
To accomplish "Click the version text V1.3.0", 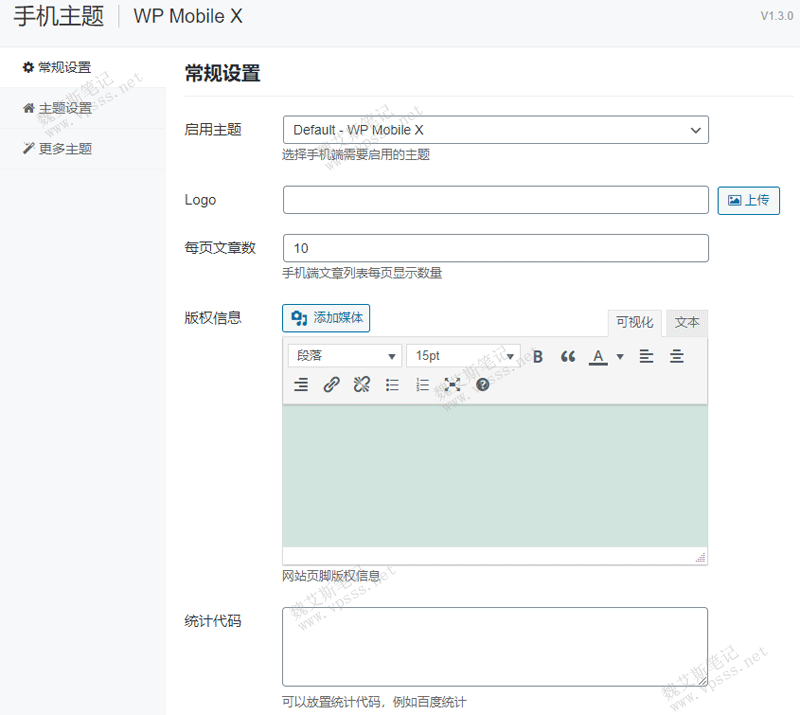I will point(777,16).
